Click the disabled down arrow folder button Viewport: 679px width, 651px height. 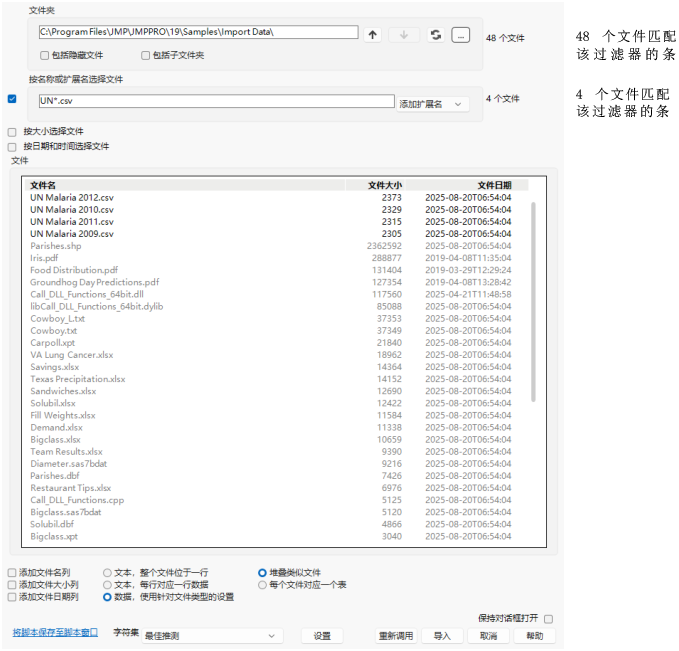[x=404, y=35]
